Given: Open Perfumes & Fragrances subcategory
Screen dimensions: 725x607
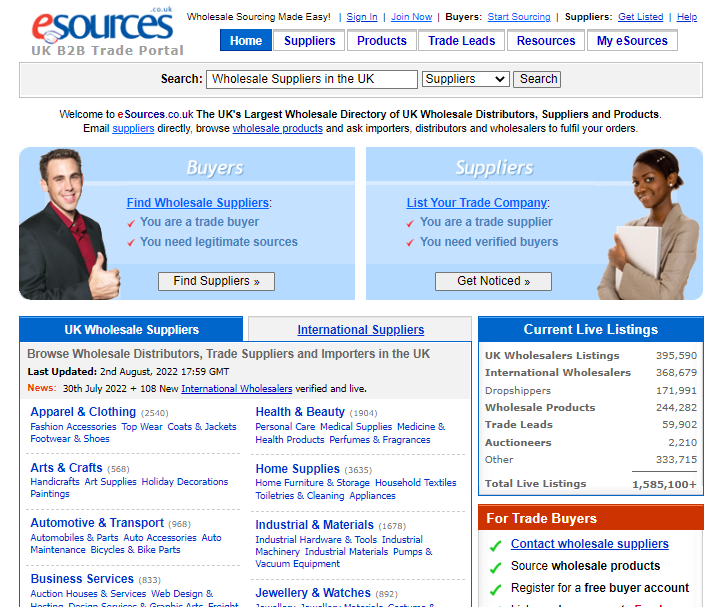Looking at the screenshot, I should pos(380,440).
